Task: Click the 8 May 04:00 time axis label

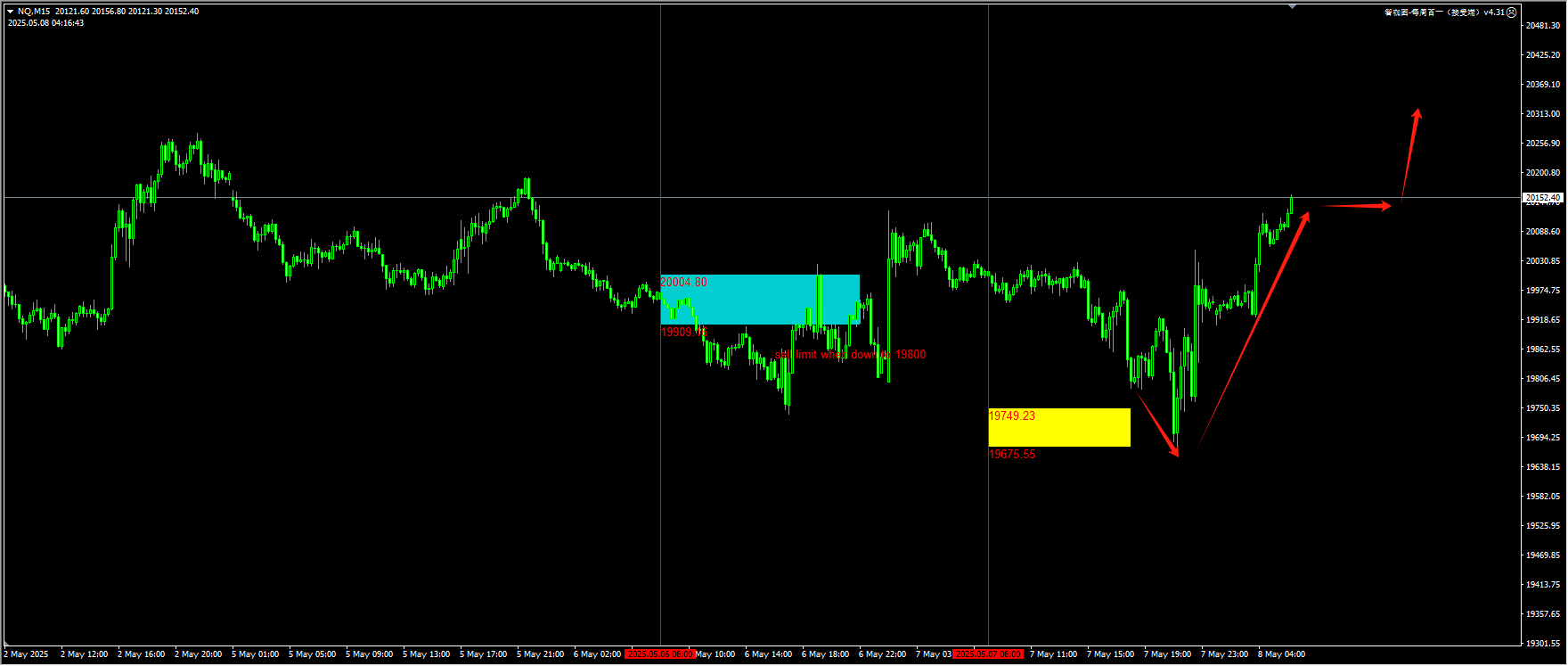Action: 1281,654
